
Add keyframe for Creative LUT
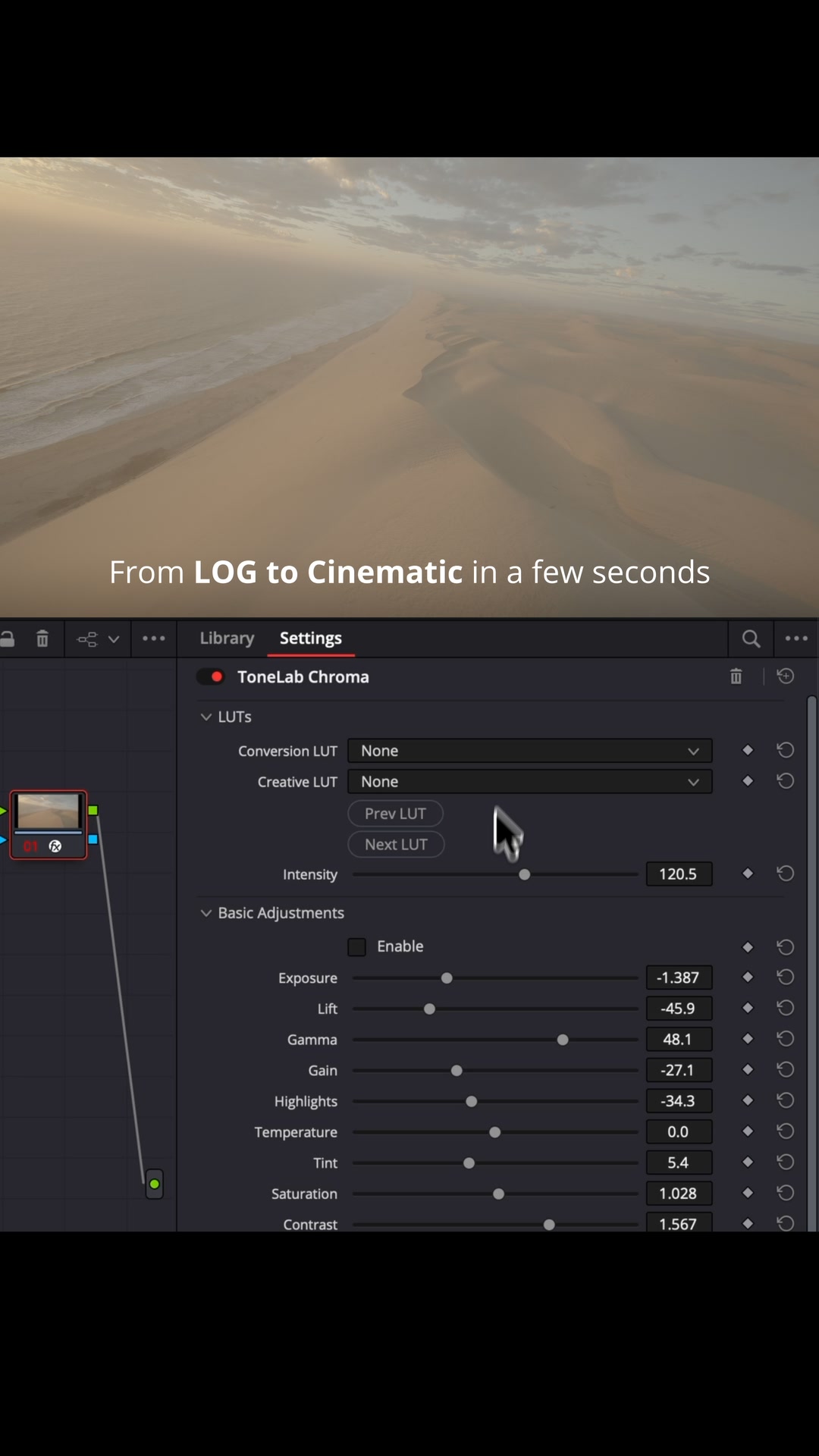tap(748, 781)
